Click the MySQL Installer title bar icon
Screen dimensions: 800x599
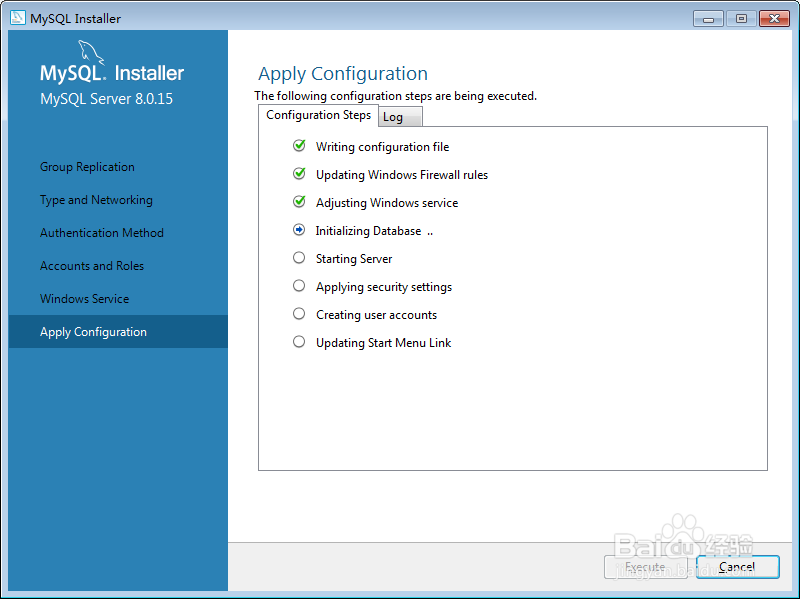[x=17, y=18]
